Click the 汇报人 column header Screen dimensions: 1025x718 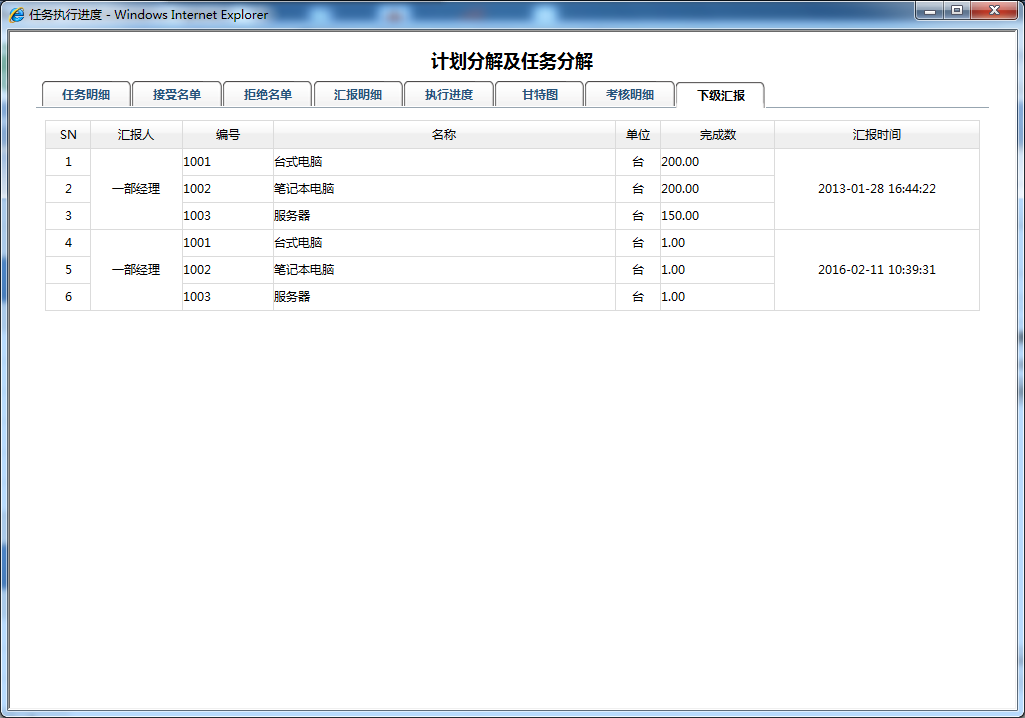[136, 135]
